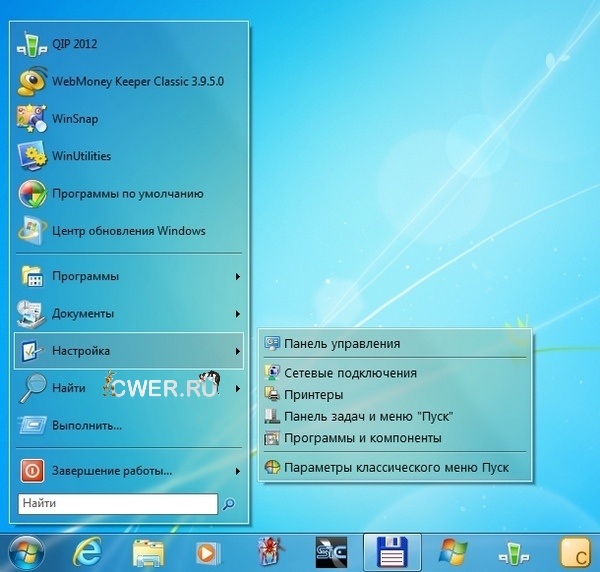Image resolution: width=600 pixels, height=572 pixels.
Task: Open Программы по умолчанию
Action: pos(128,193)
